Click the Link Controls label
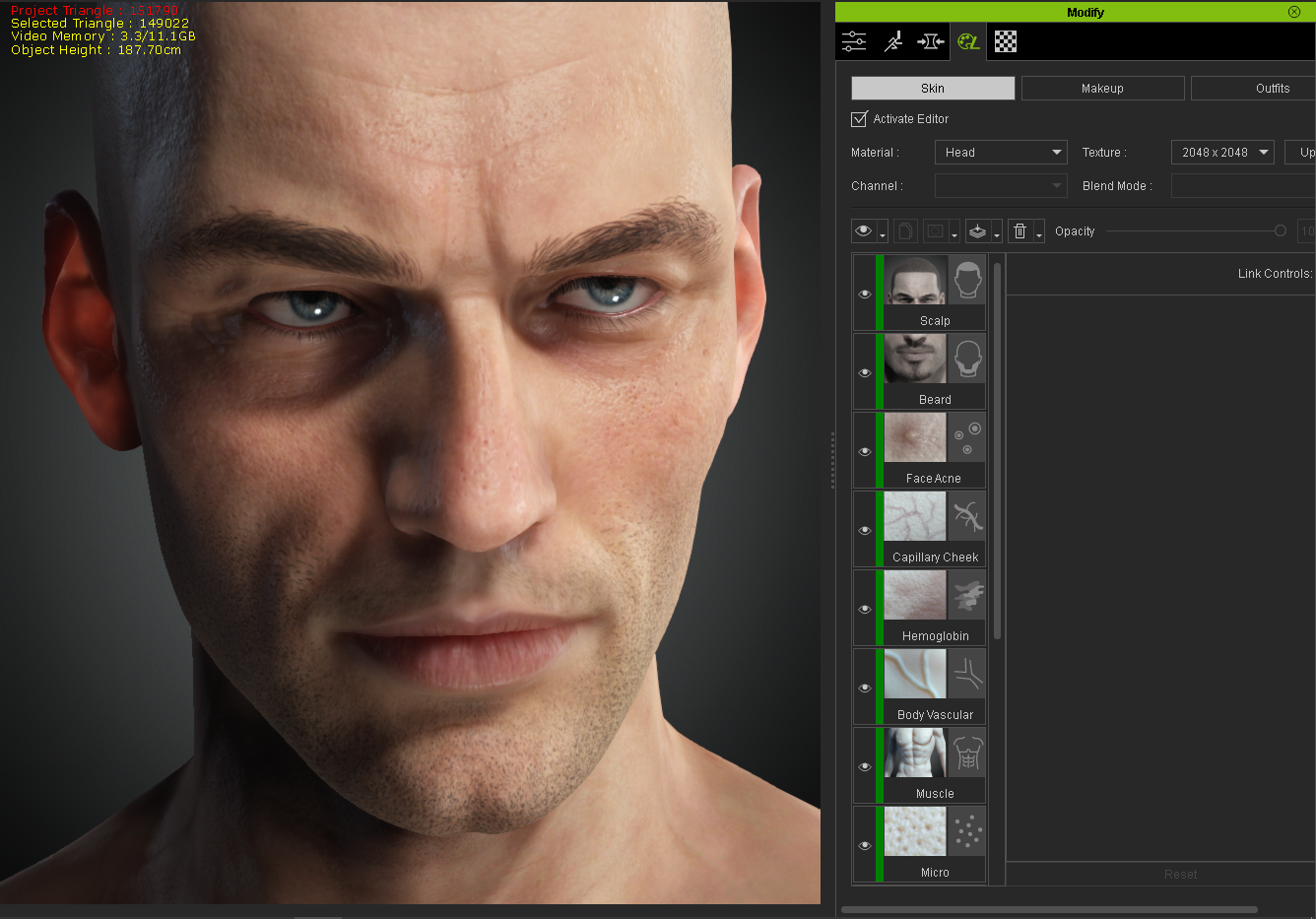 (1275, 274)
